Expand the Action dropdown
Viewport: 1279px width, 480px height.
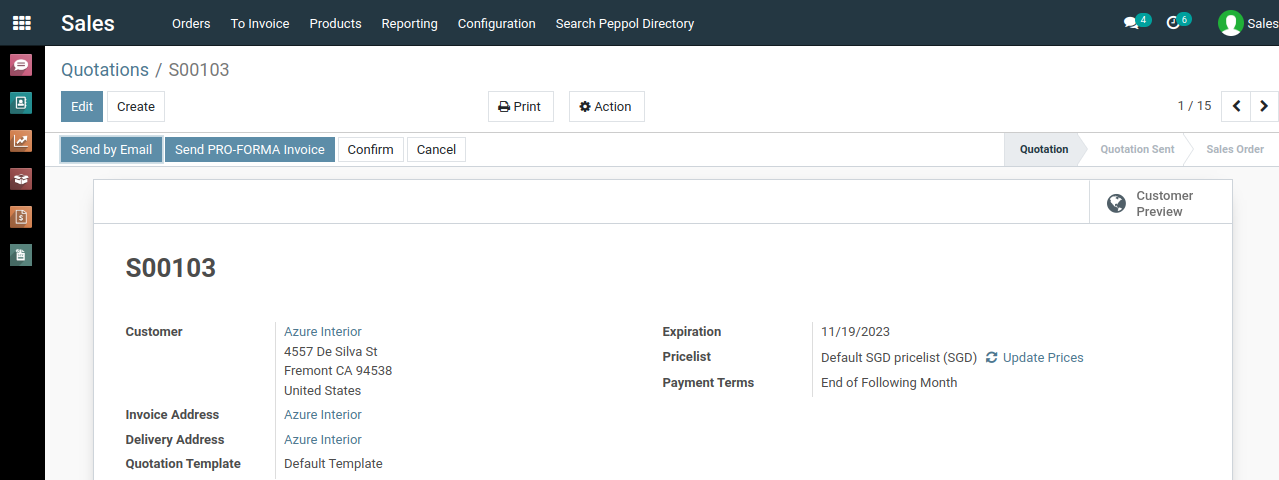[x=606, y=107]
